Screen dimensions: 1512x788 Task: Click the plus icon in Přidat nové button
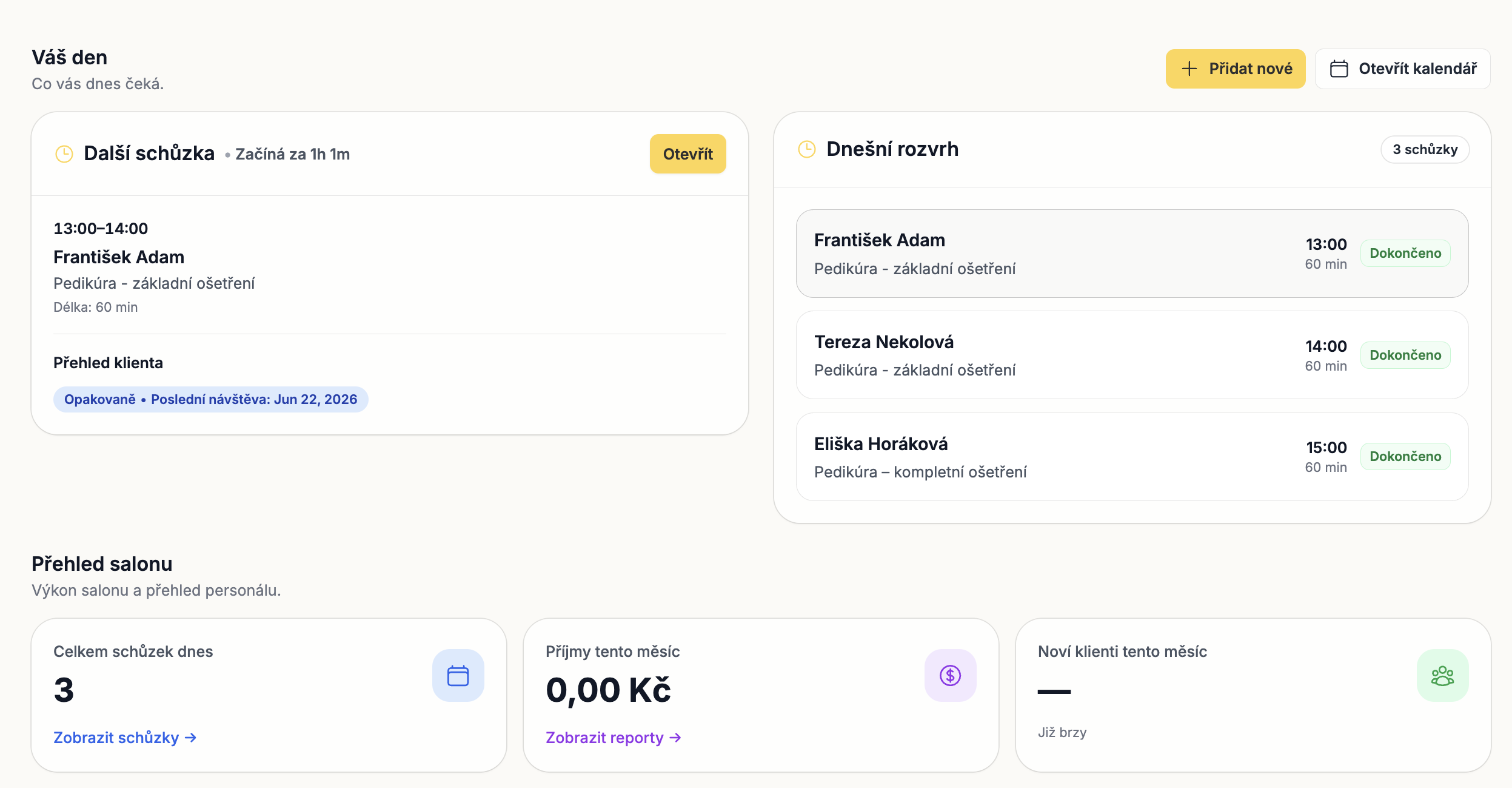tap(1189, 69)
